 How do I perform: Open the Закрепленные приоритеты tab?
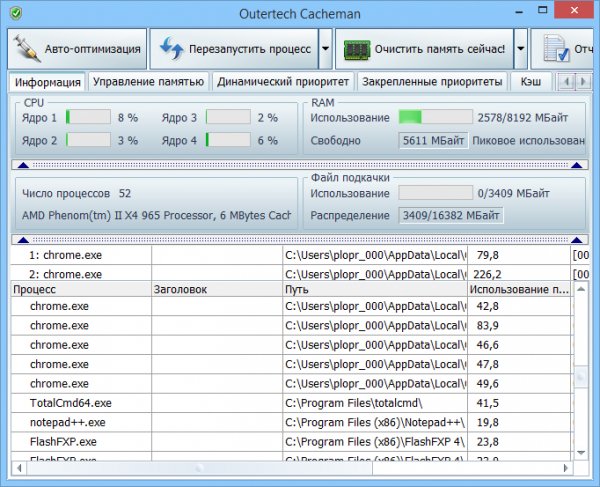432,81
